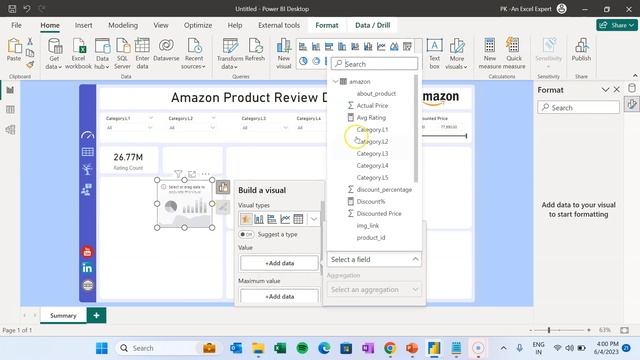Expand the visual types gallery arrow
This screenshot has height=360, width=640.
pyautogui.click(x=313, y=219)
